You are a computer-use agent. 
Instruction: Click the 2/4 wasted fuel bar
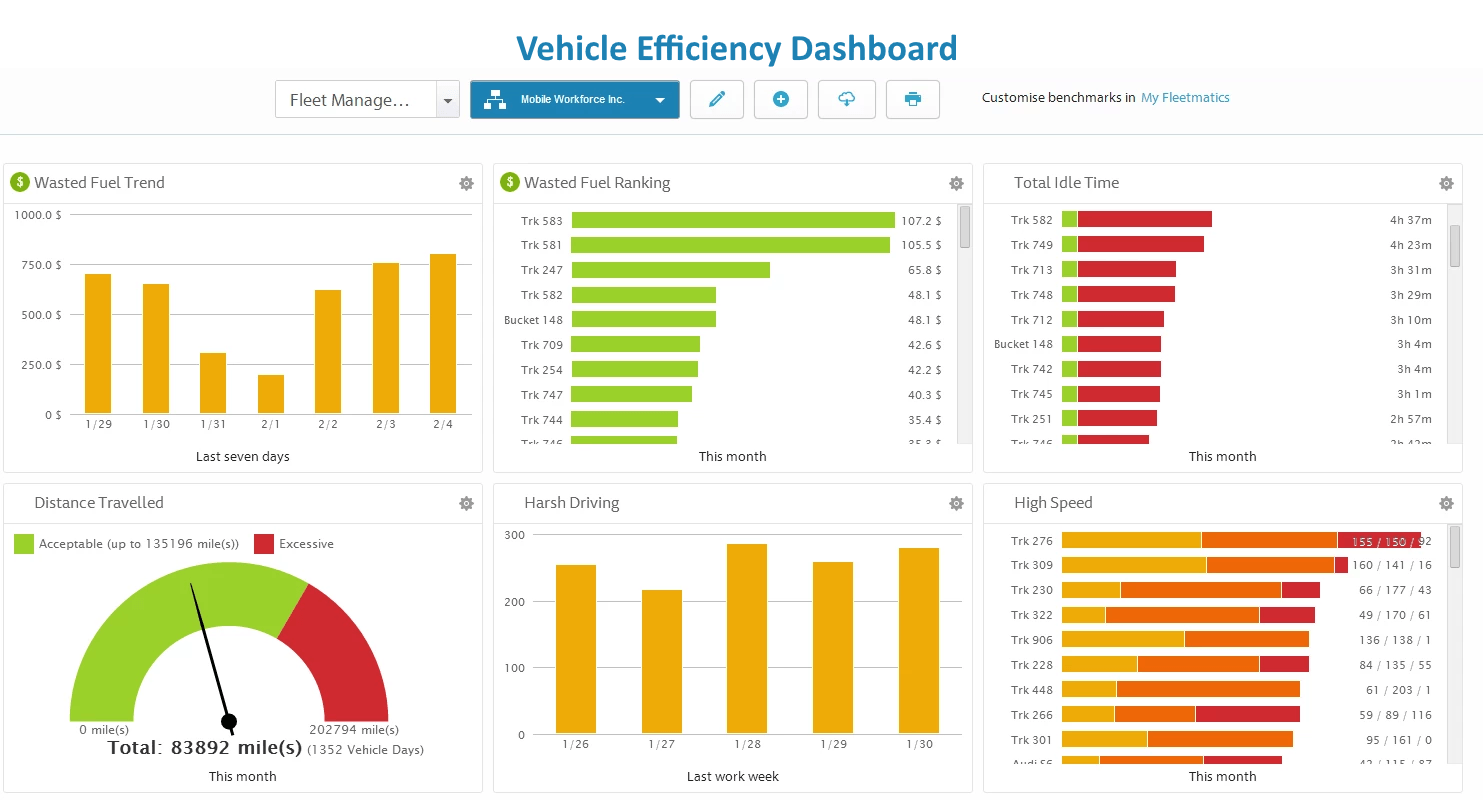[443, 334]
